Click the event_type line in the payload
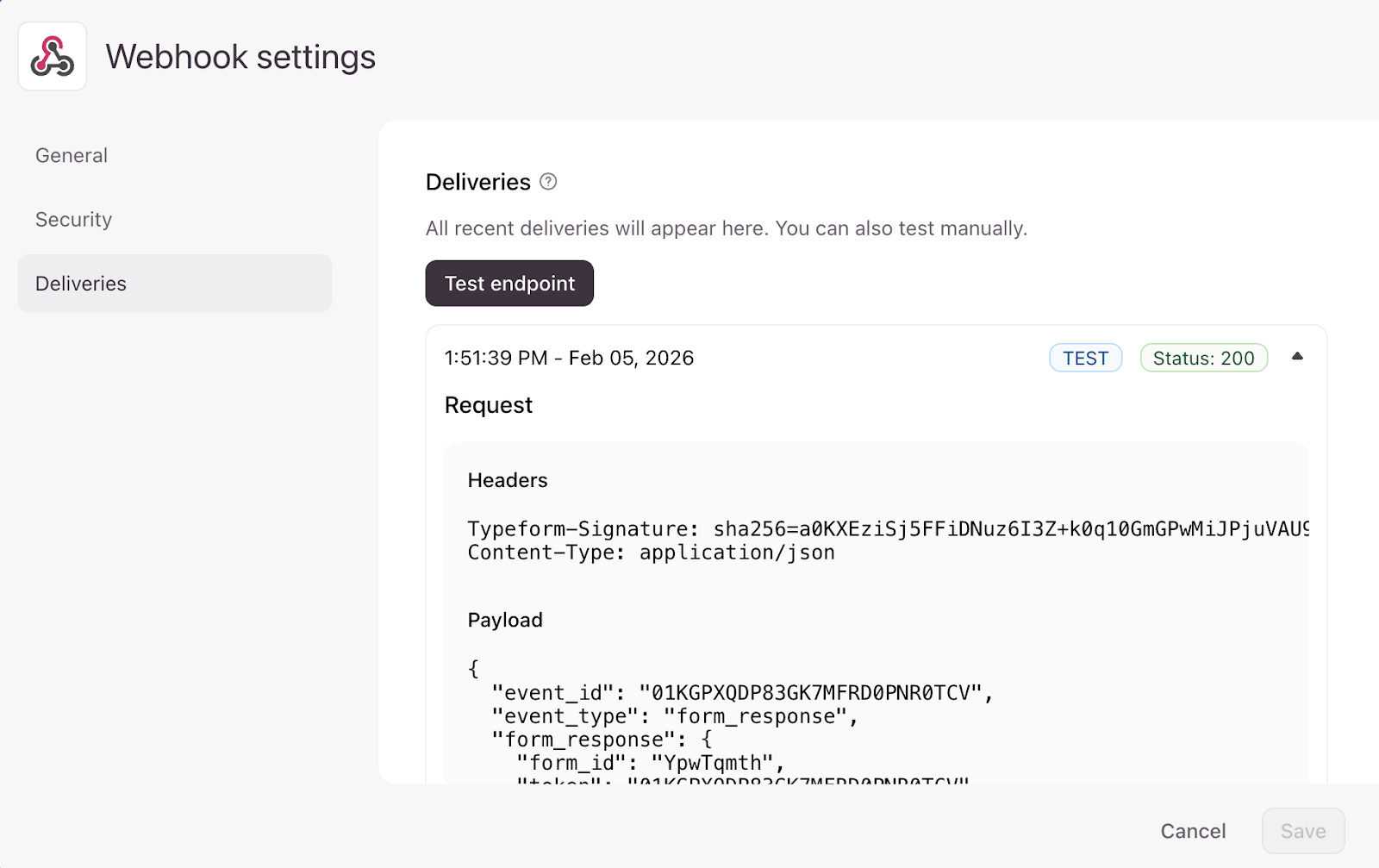 (675, 716)
